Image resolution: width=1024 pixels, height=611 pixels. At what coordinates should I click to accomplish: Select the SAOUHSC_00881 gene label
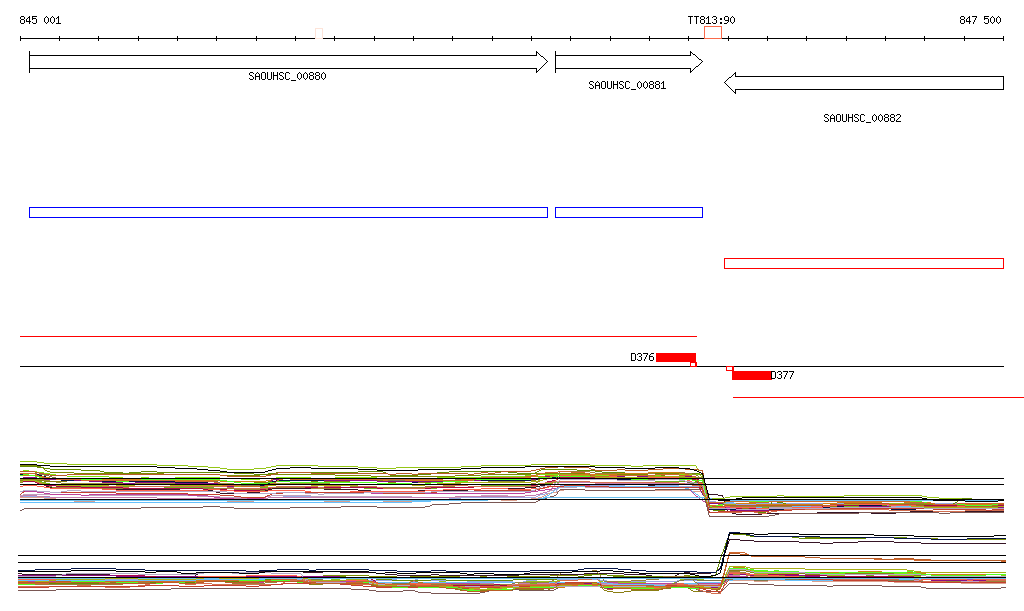point(627,86)
